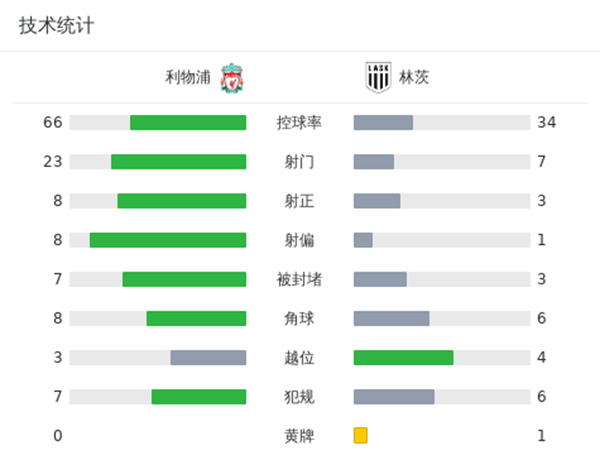600x455 pixels.
Task: Click the 犯规 stat label
Action: pyautogui.click(x=299, y=397)
